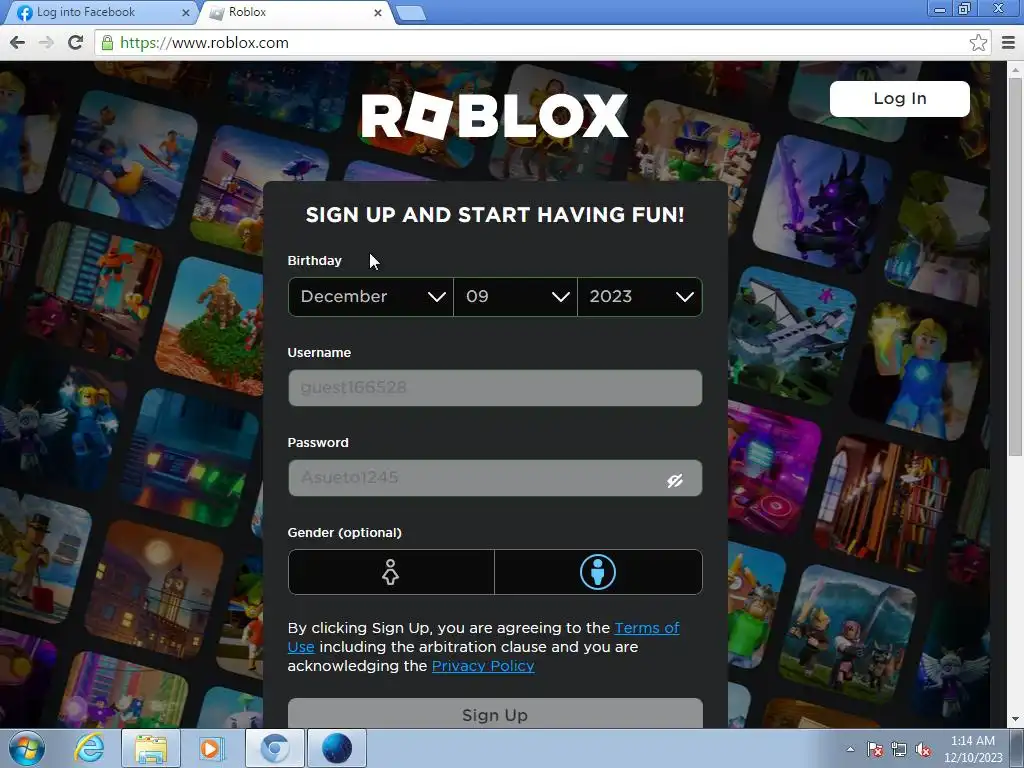1024x768 pixels.
Task: Click the page scrollbar up arrow
Action: click(1015, 69)
